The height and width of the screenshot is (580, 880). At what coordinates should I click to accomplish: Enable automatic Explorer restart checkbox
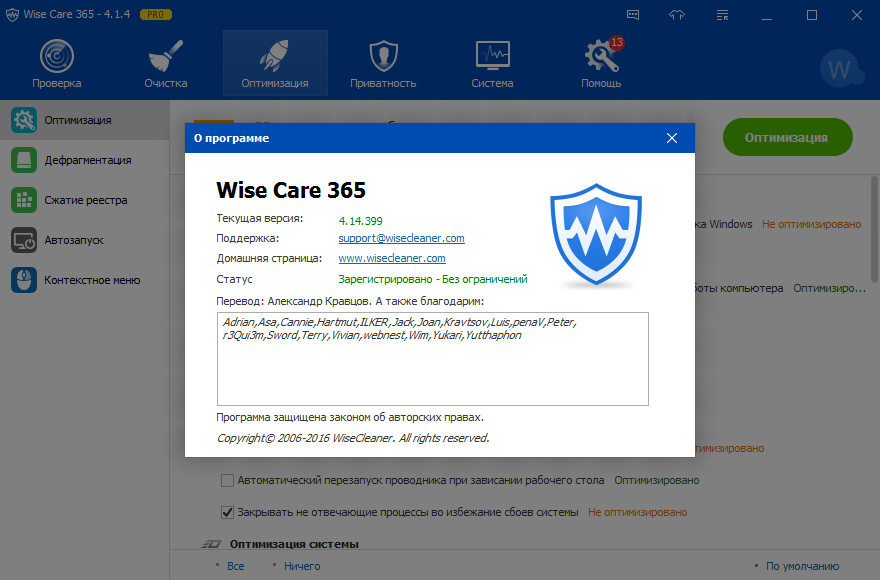[228, 480]
